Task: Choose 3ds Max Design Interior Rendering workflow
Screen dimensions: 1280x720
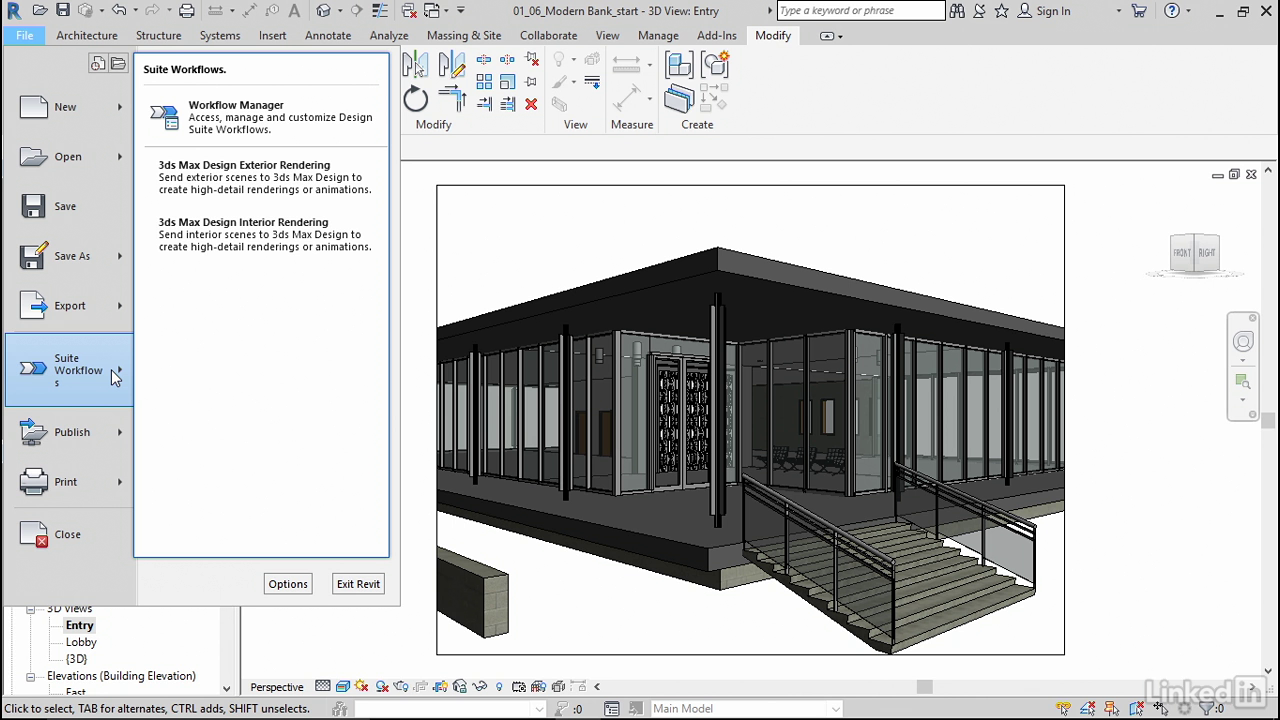Action: [x=264, y=234]
